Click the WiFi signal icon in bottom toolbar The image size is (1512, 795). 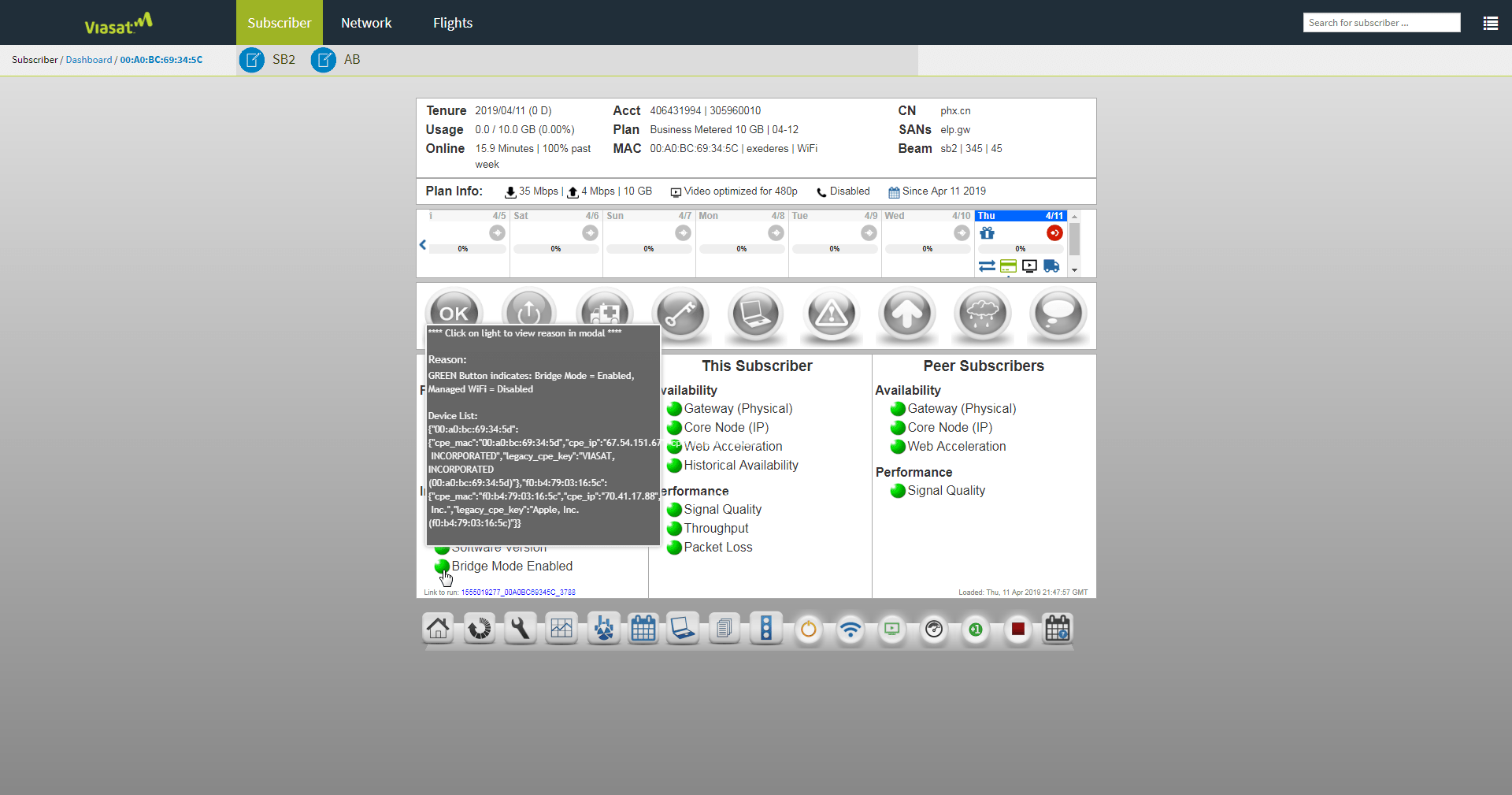[x=850, y=629]
